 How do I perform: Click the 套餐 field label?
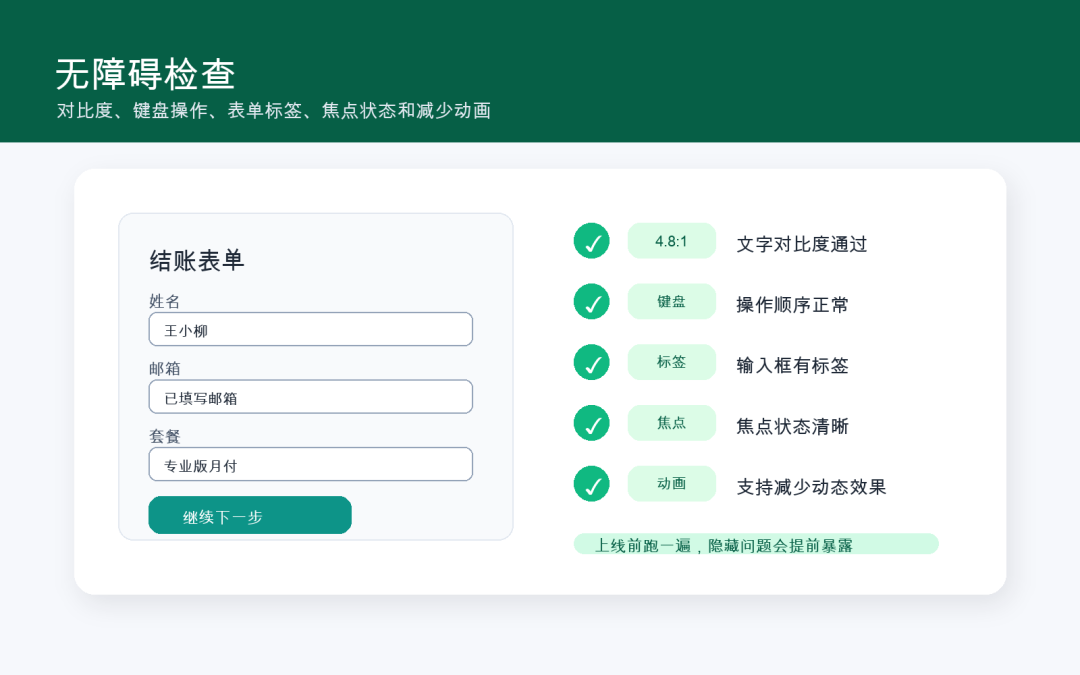pyautogui.click(x=165, y=436)
